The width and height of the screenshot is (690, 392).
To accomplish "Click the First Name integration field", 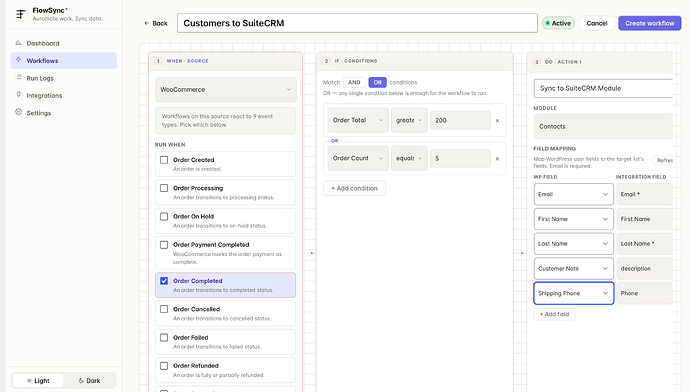I will pos(645,219).
